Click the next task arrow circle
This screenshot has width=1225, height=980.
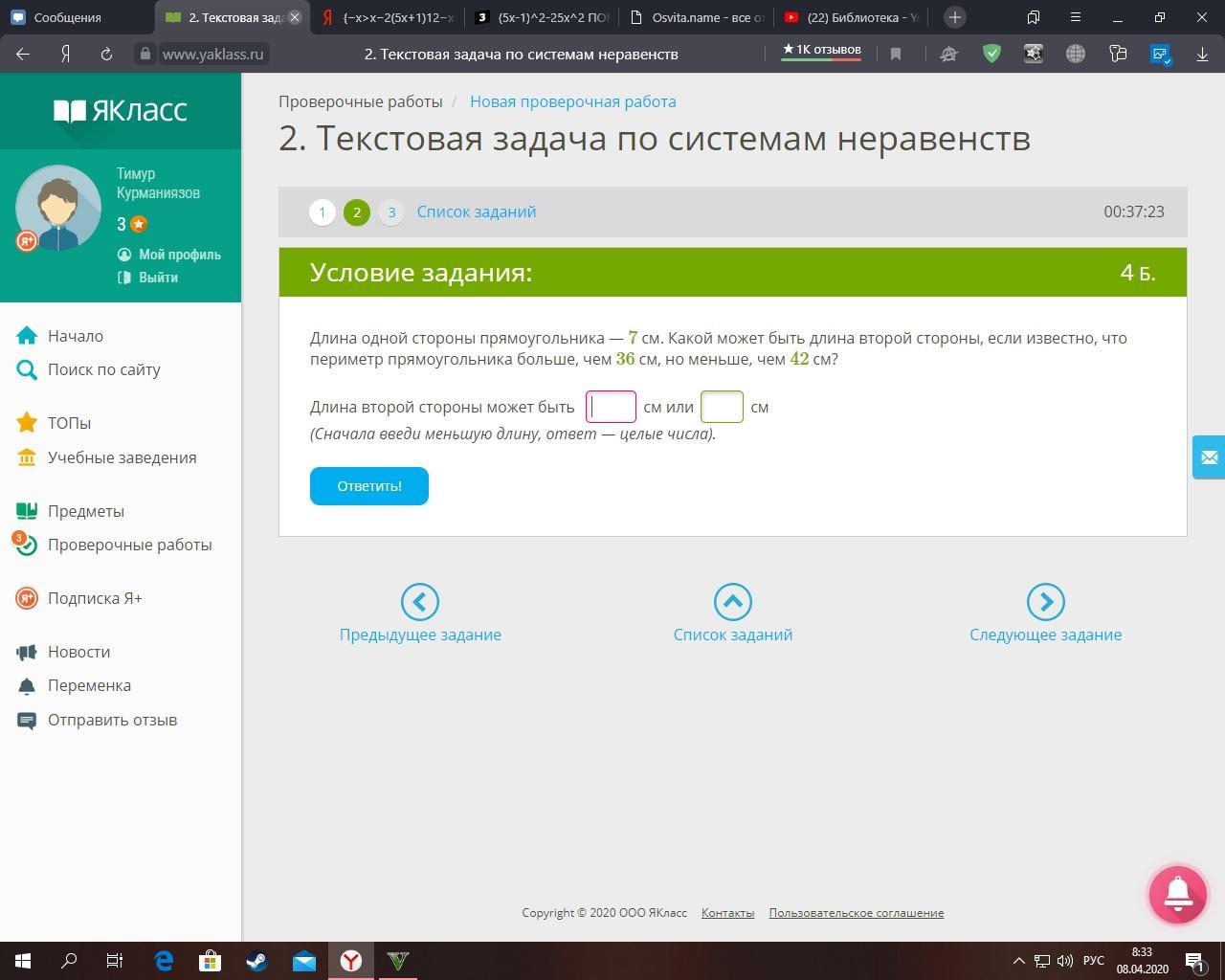(x=1045, y=602)
